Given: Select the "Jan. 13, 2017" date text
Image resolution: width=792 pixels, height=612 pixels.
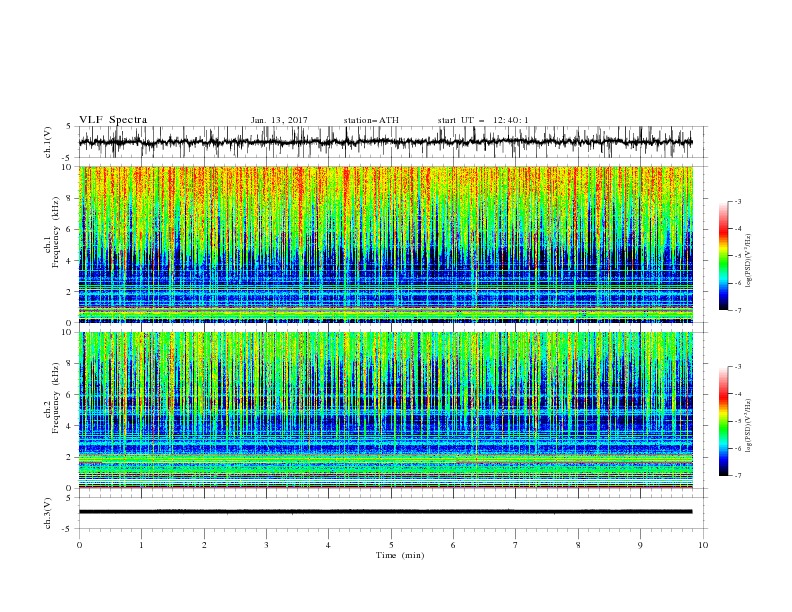Looking at the screenshot, I should 279,120.
